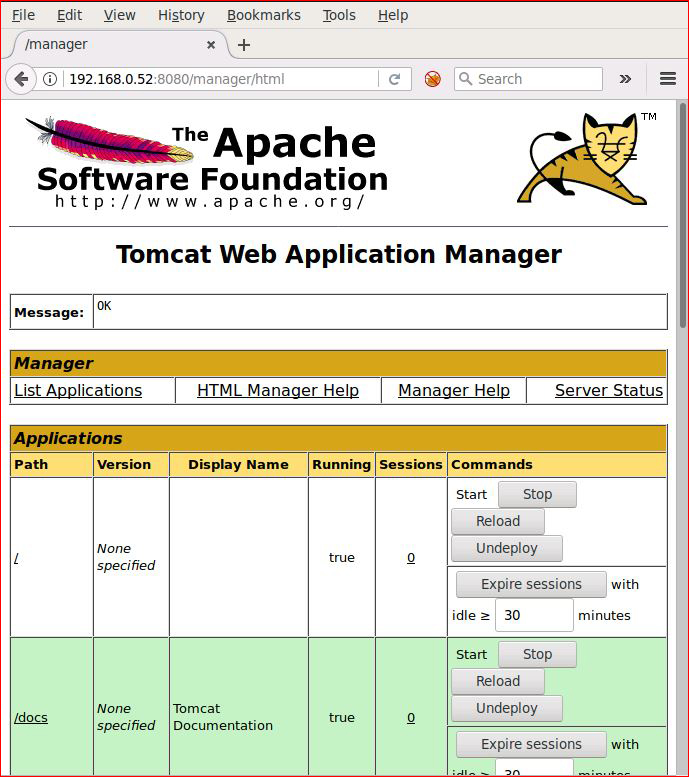
Task: Open the /docs application link
Action: click(31, 718)
